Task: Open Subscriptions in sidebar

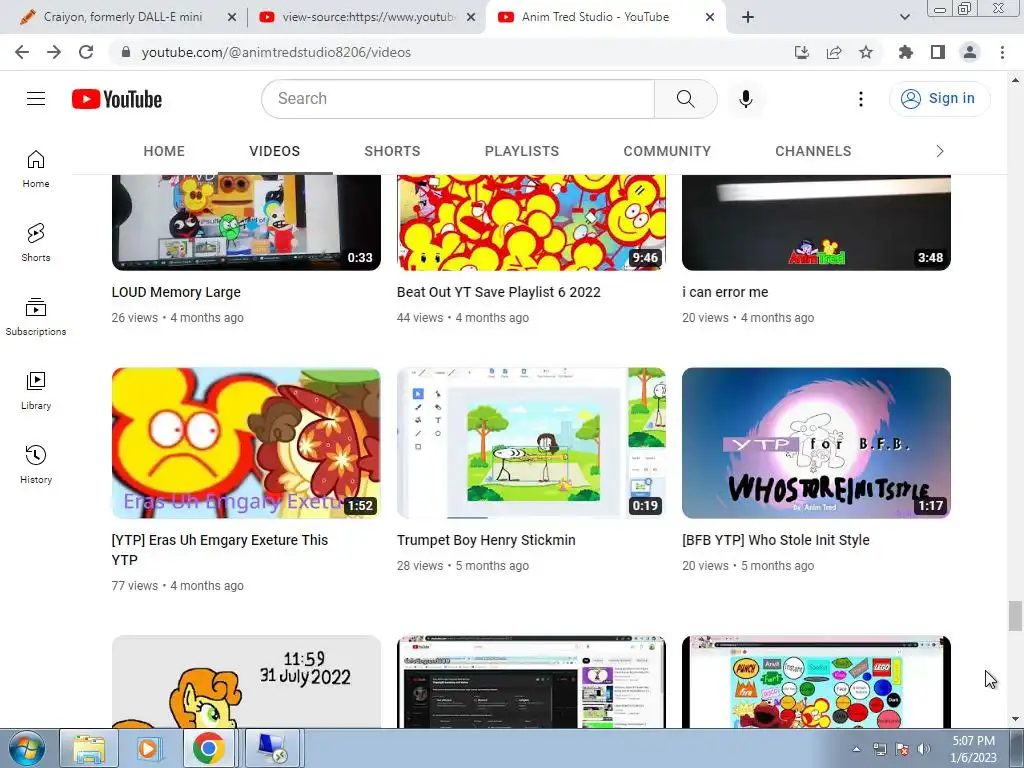Action: pyautogui.click(x=36, y=316)
